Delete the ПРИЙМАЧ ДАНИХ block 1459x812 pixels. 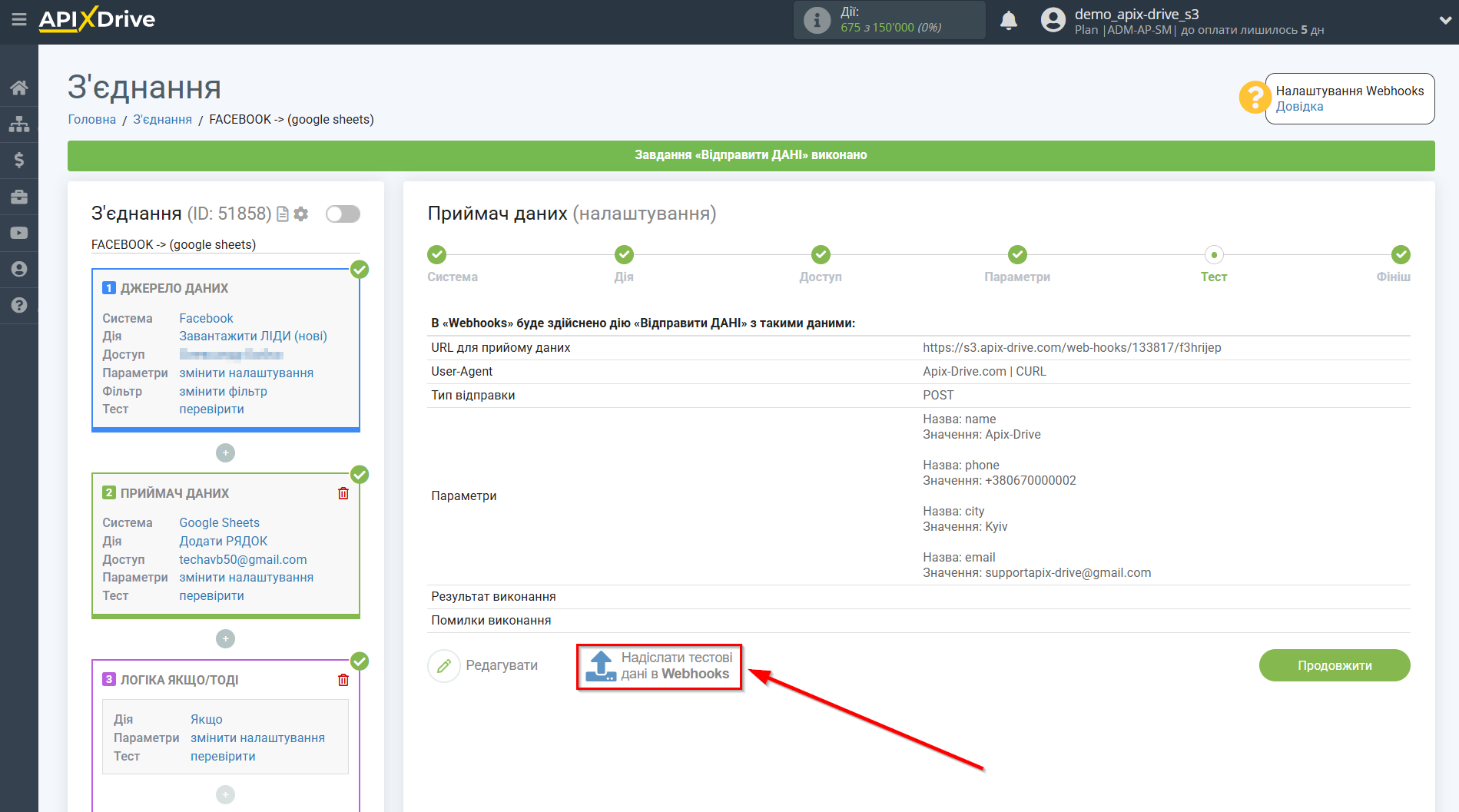343,493
